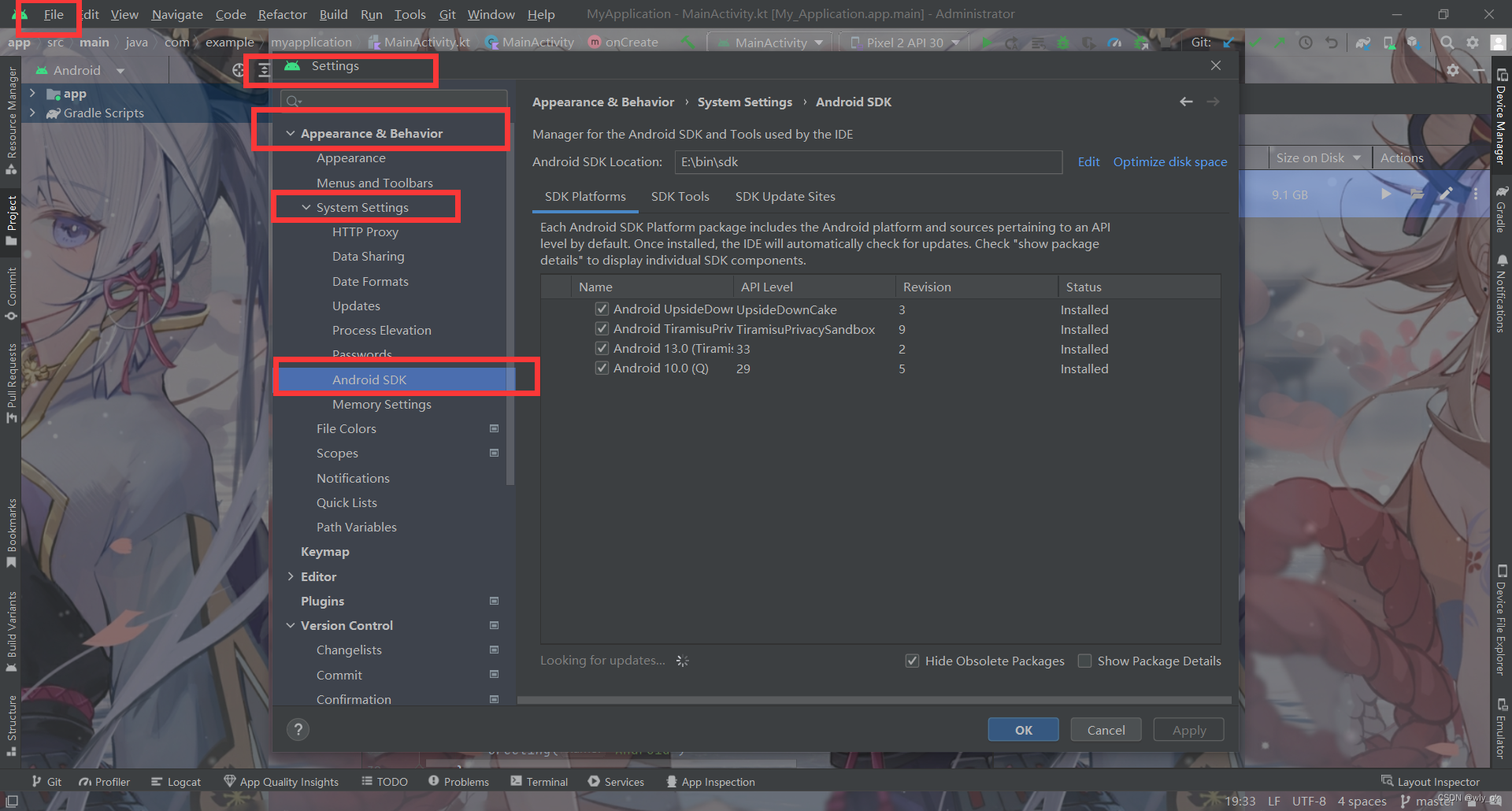The height and width of the screenshot is (811, 1512).
Task: Click the green Run app button
Action: click(x=986, y=43)
